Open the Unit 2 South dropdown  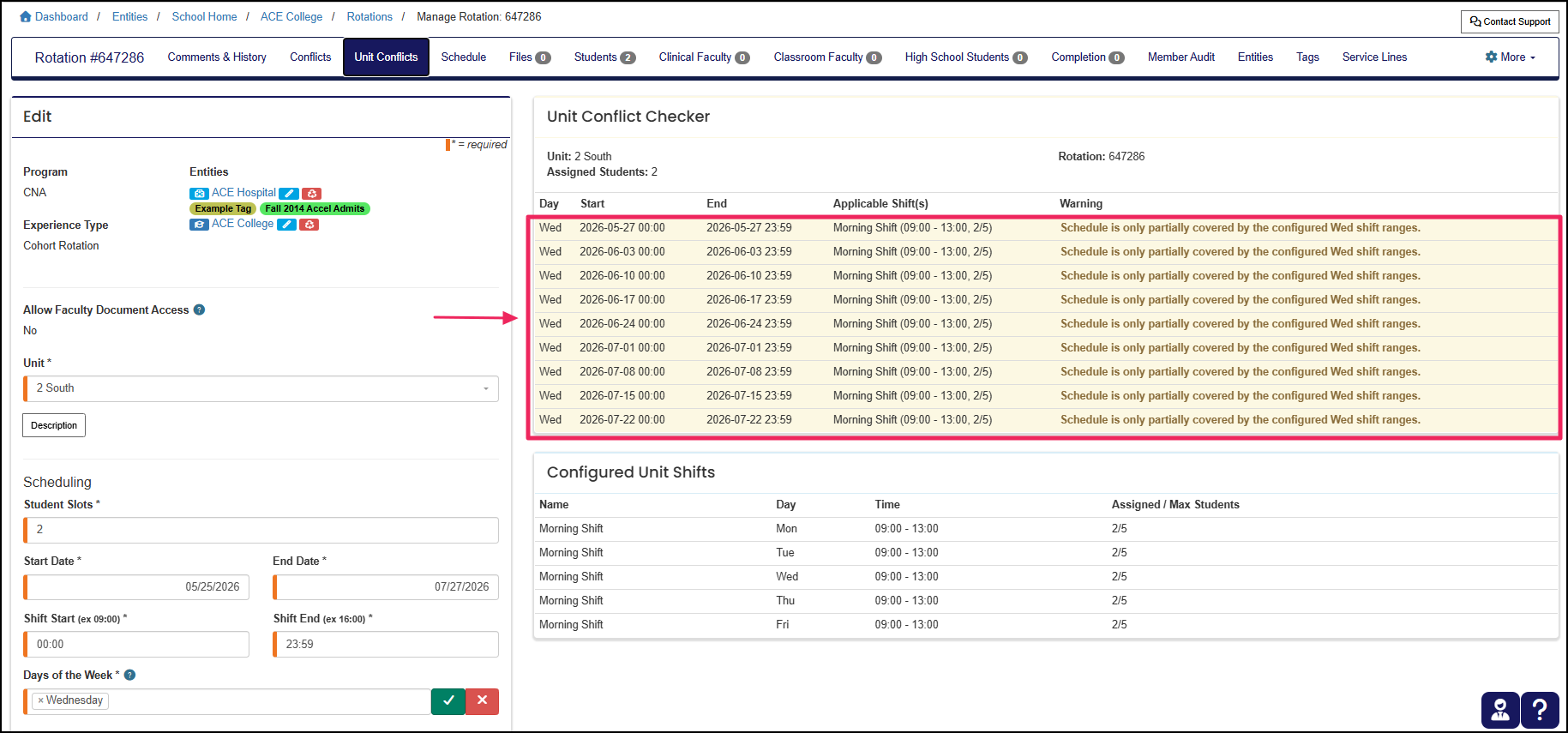point(261,388)
